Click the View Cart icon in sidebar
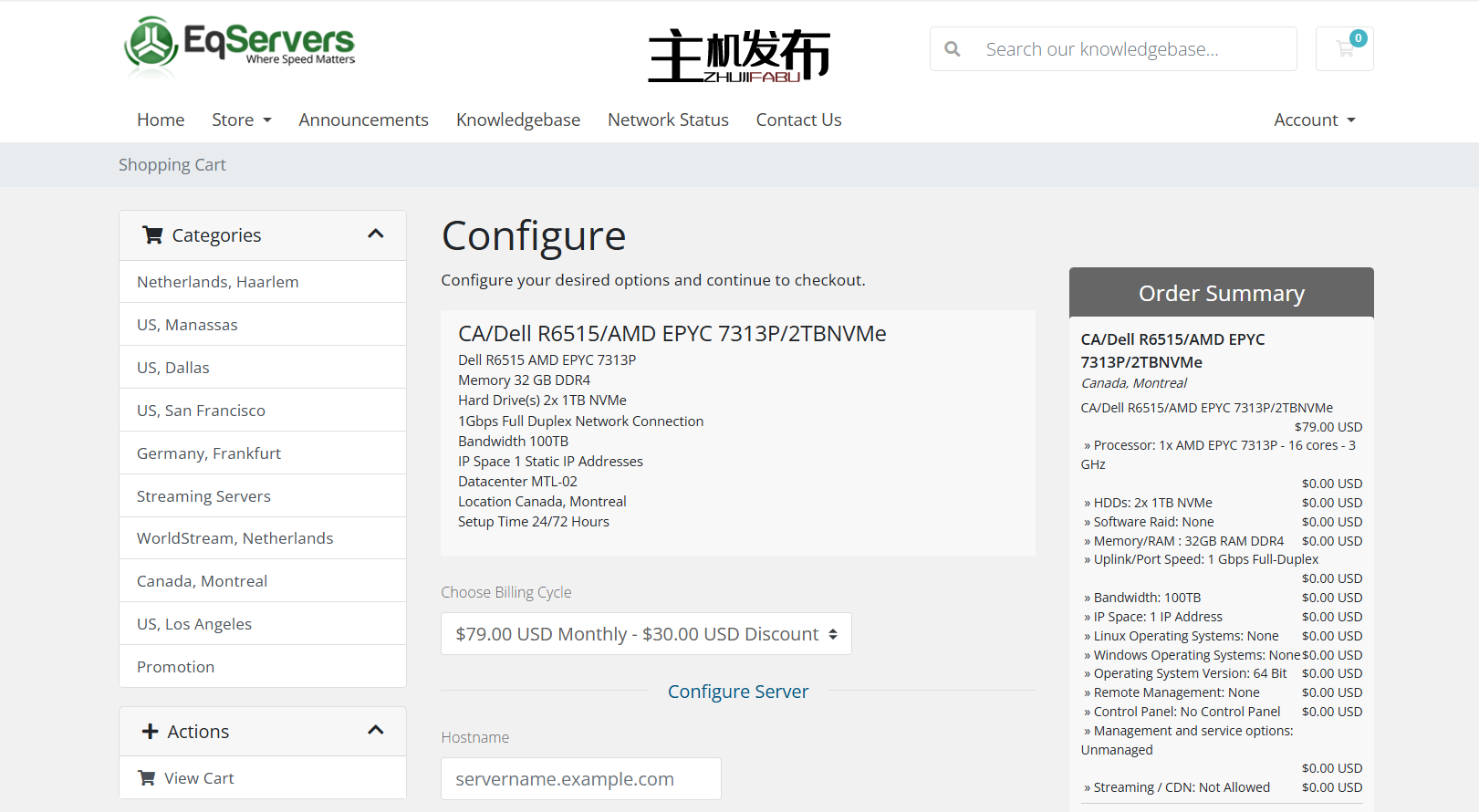Image resolution: width=1479 pixels, height=812 pixels. point(146,778)
